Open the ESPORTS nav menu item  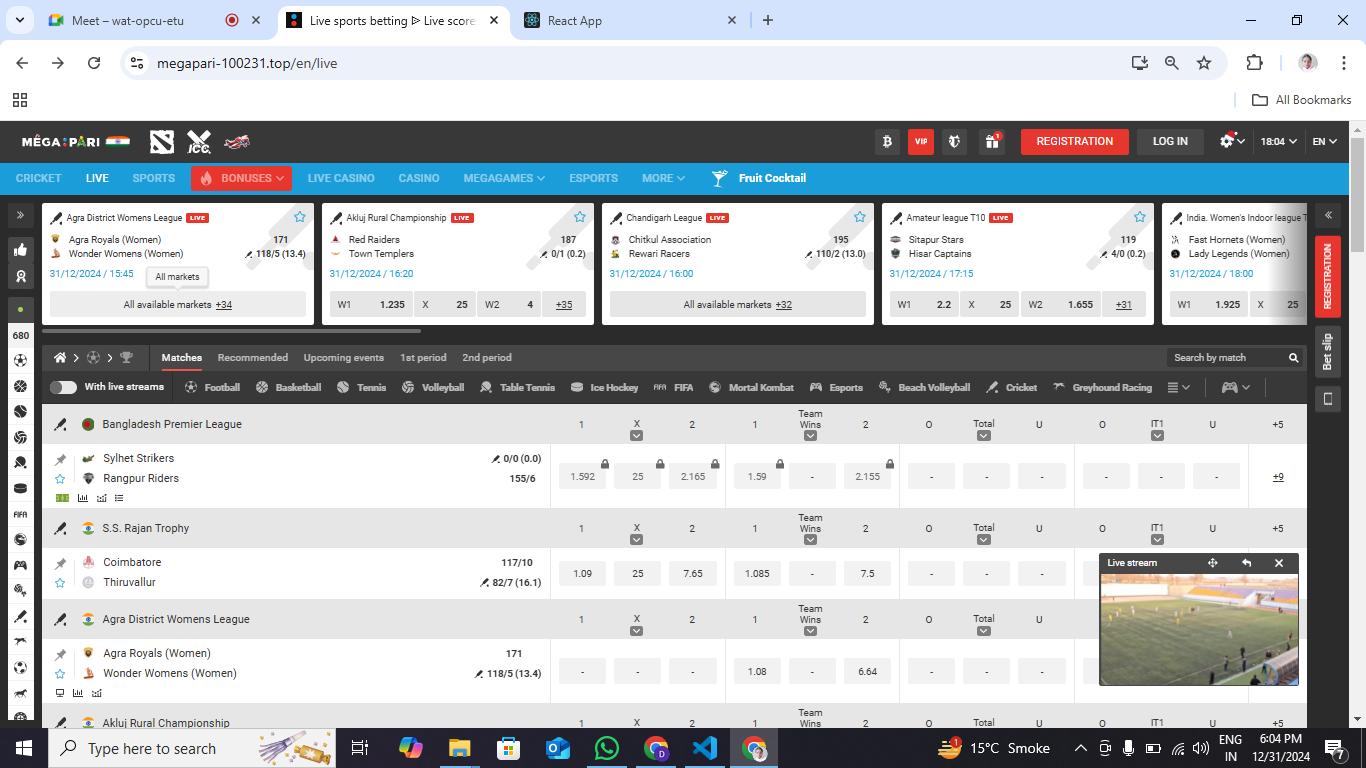[x=594, y=178]
